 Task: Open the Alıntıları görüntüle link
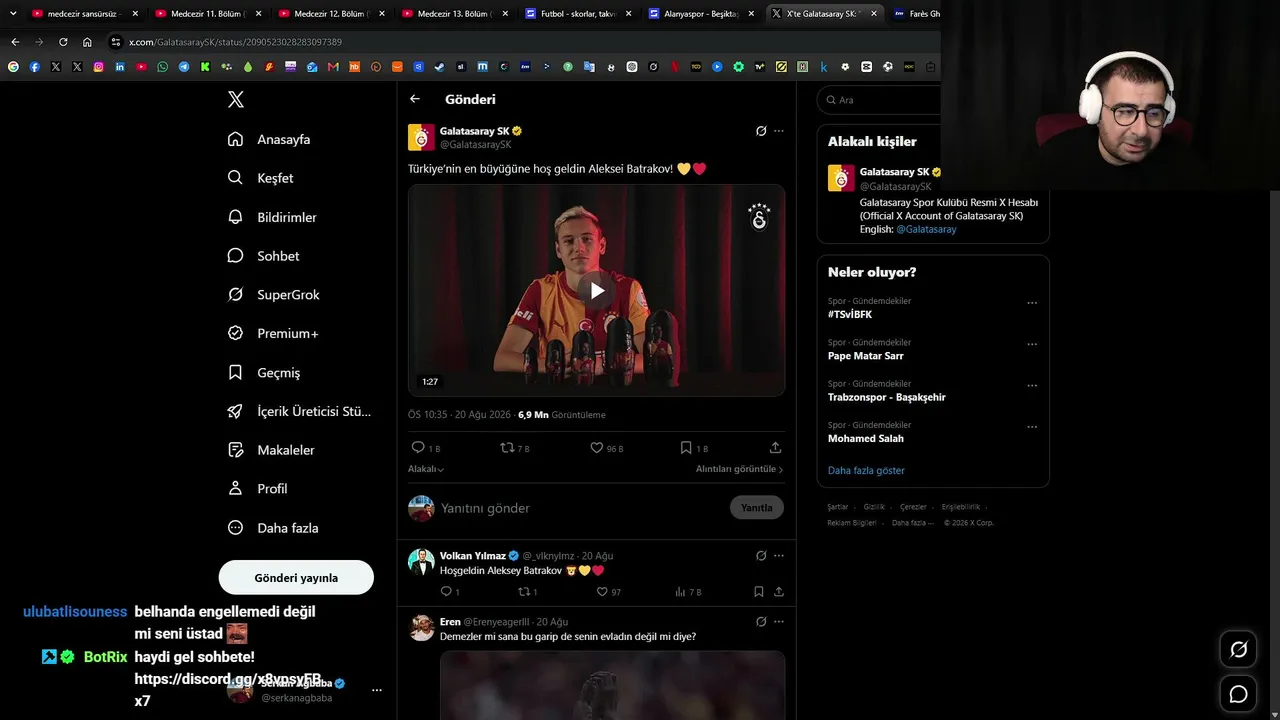739,469
